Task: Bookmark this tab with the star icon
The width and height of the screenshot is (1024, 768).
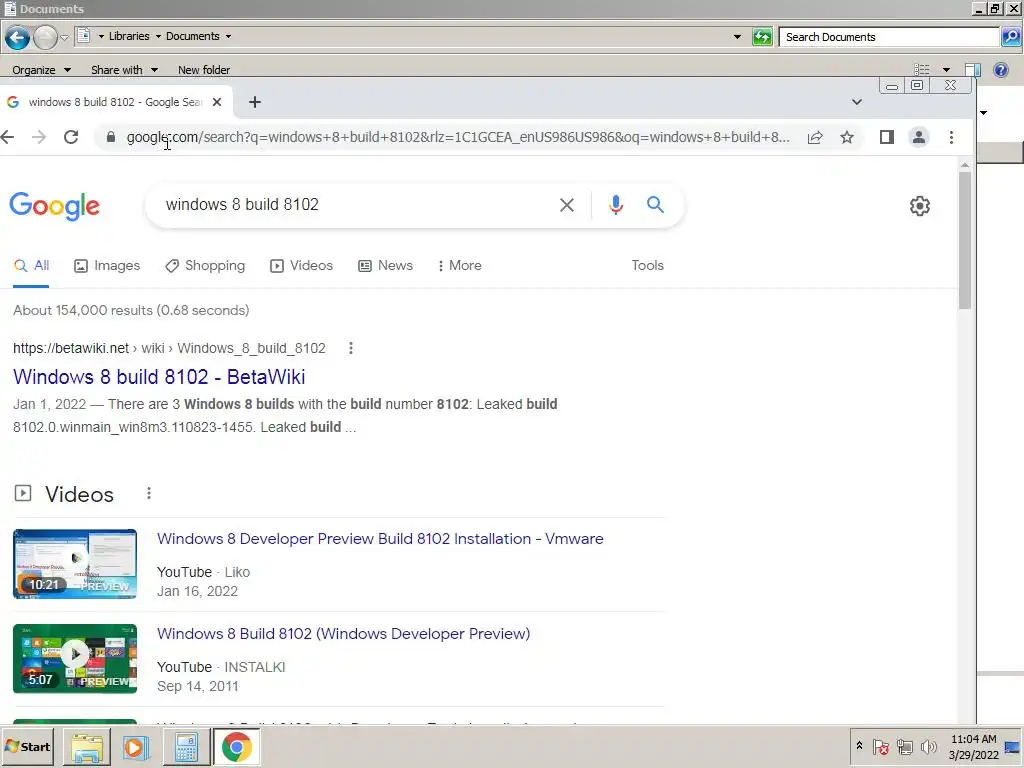Action: click(847, 137)
